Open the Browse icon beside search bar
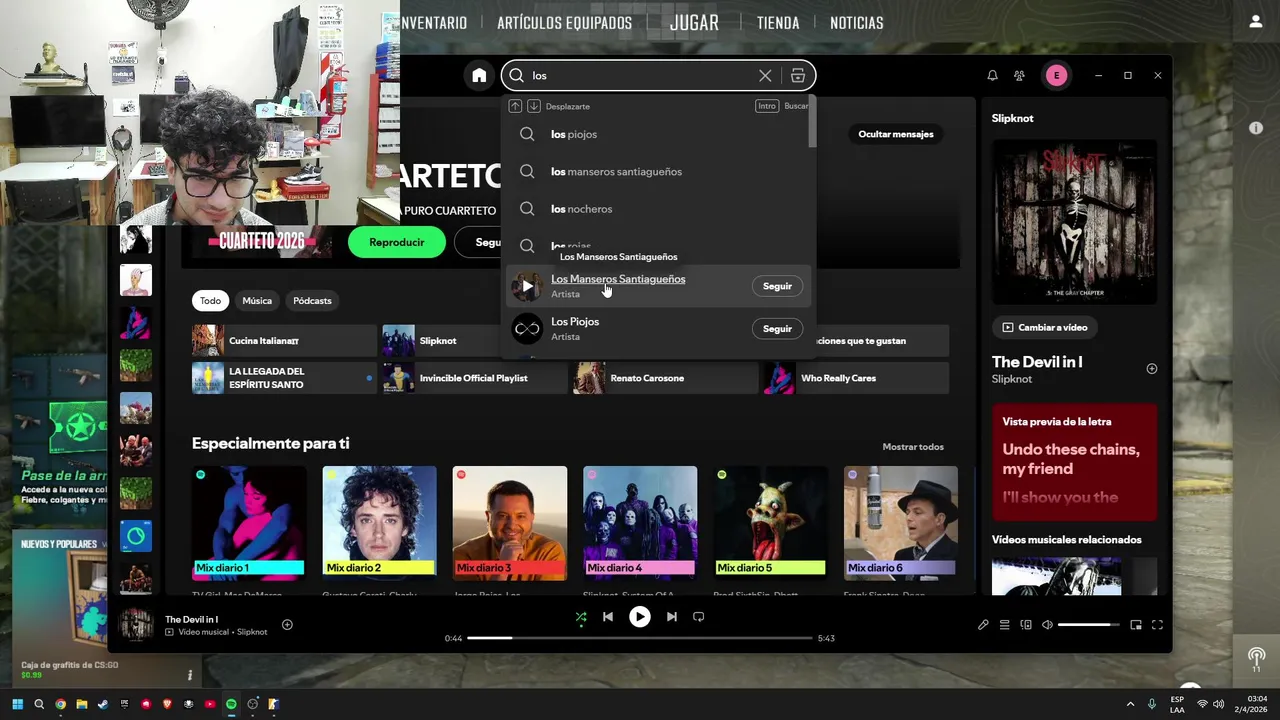Screen dimensions: 1280x720 798,75
